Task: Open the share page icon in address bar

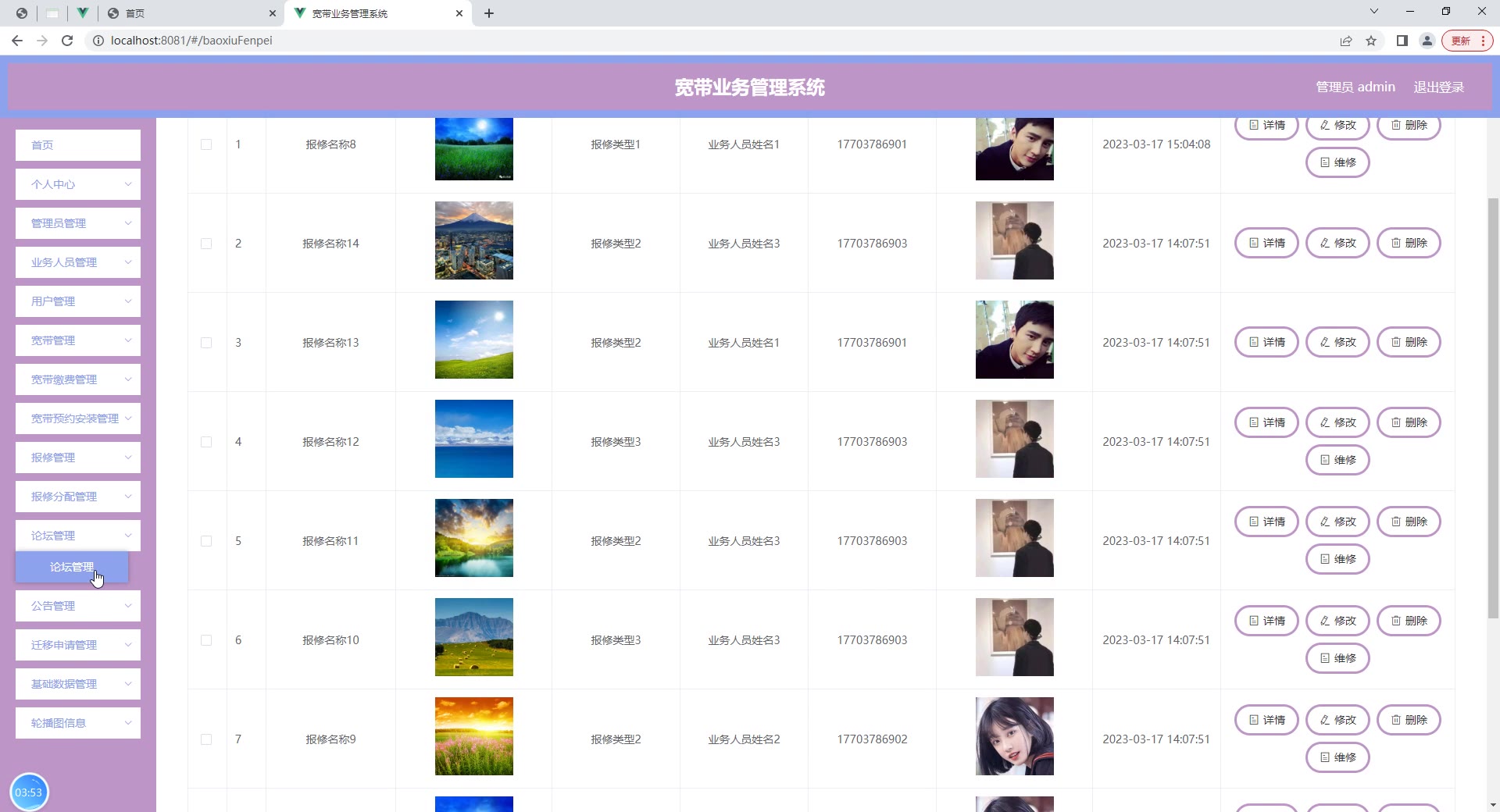Action: point(1346,41)
